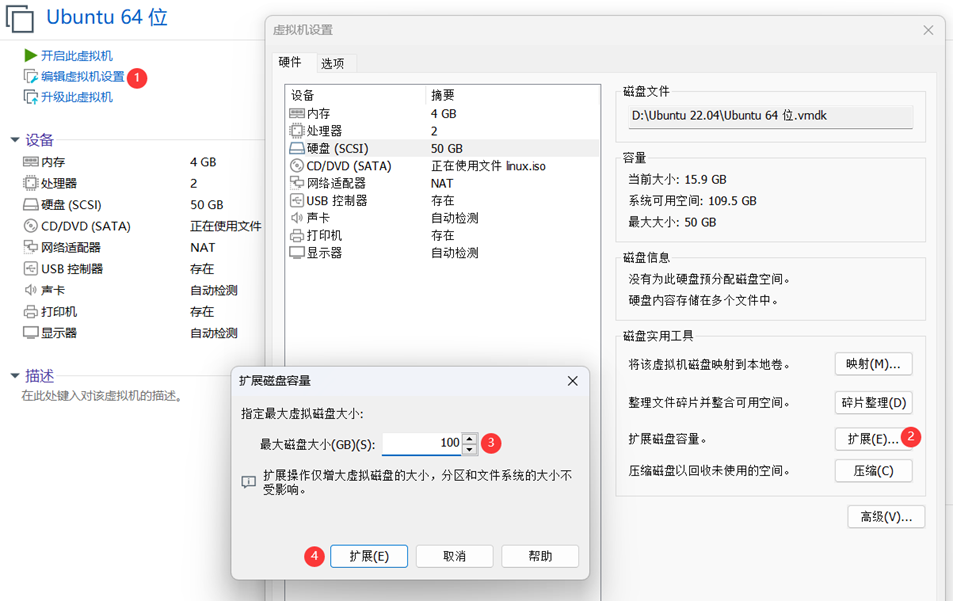The width and height of the screenshot is (953, 601).
Task: Click the 声卡 icon in the settings hardware list
Action: [x=297, y=218]
